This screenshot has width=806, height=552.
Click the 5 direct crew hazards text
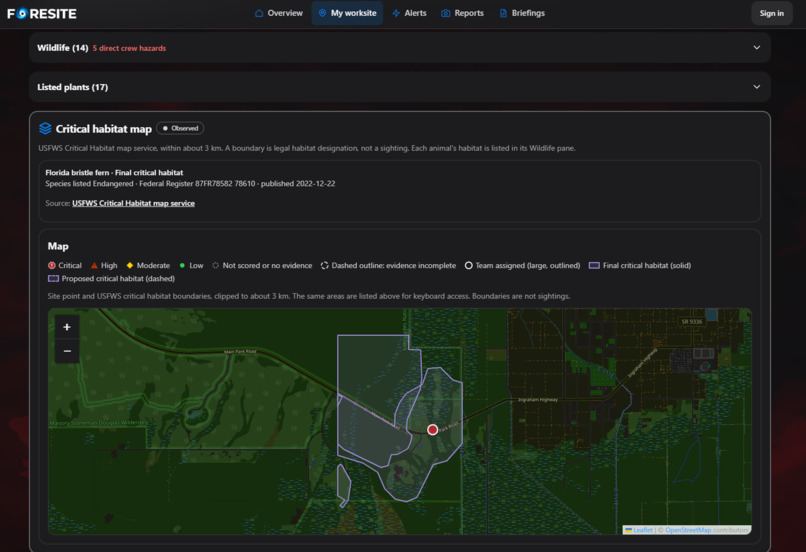pyautogui.click(x=130, y=48)
